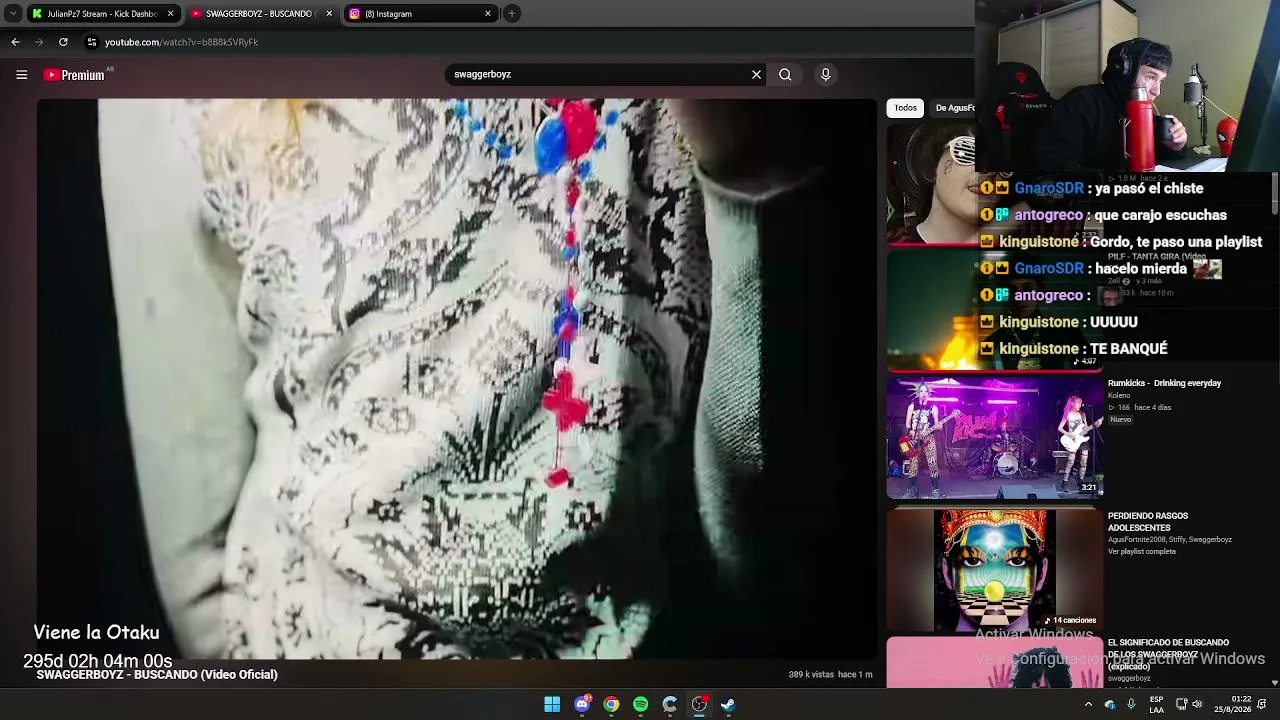Click the SWAGGERBOYZ - BUSCANDO (Video Oficial) title
The width and height of the screenshot is (1280, 720).
pyautogui.click(x=157, y=675)
